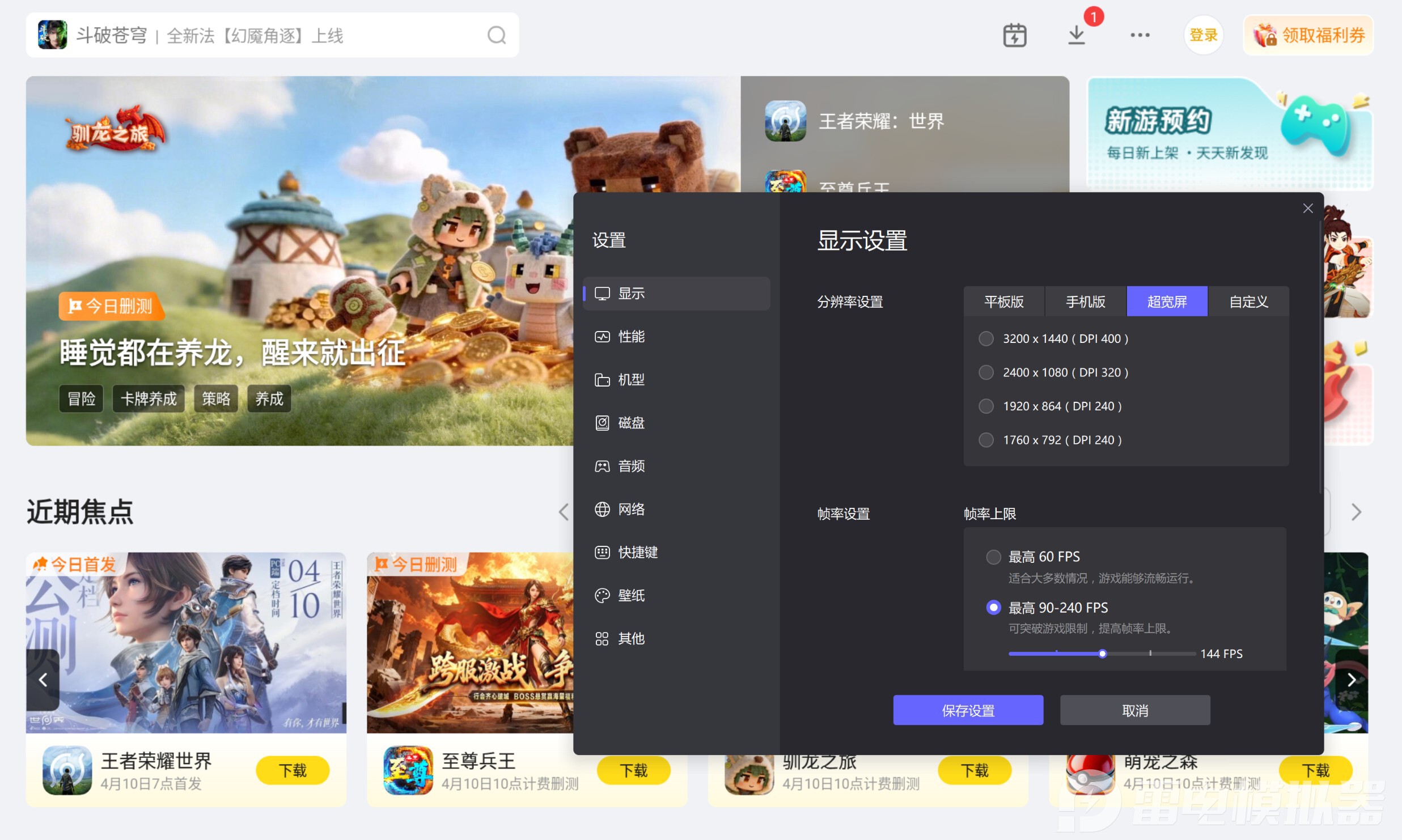Click the three-dots more options icon
Screen dimensions: 1402x840
point(1140,35)
